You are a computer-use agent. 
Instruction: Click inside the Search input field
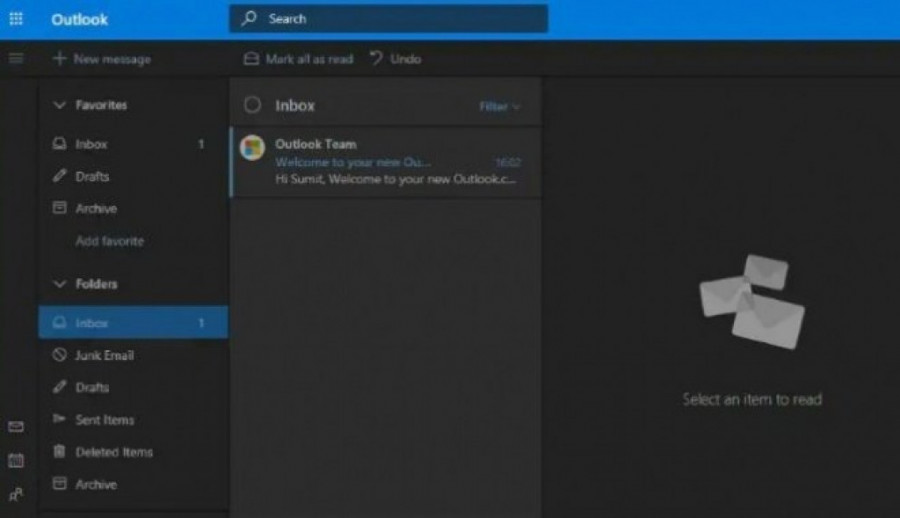pos(400,19)
